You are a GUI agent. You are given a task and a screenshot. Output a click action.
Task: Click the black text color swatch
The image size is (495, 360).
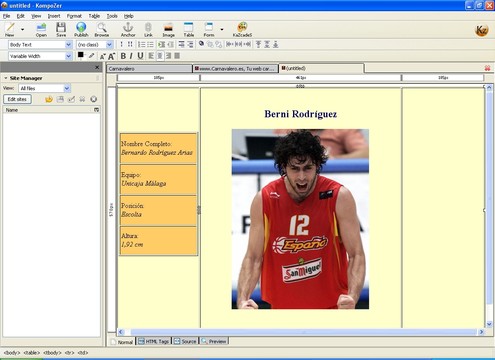pos(81,55)
